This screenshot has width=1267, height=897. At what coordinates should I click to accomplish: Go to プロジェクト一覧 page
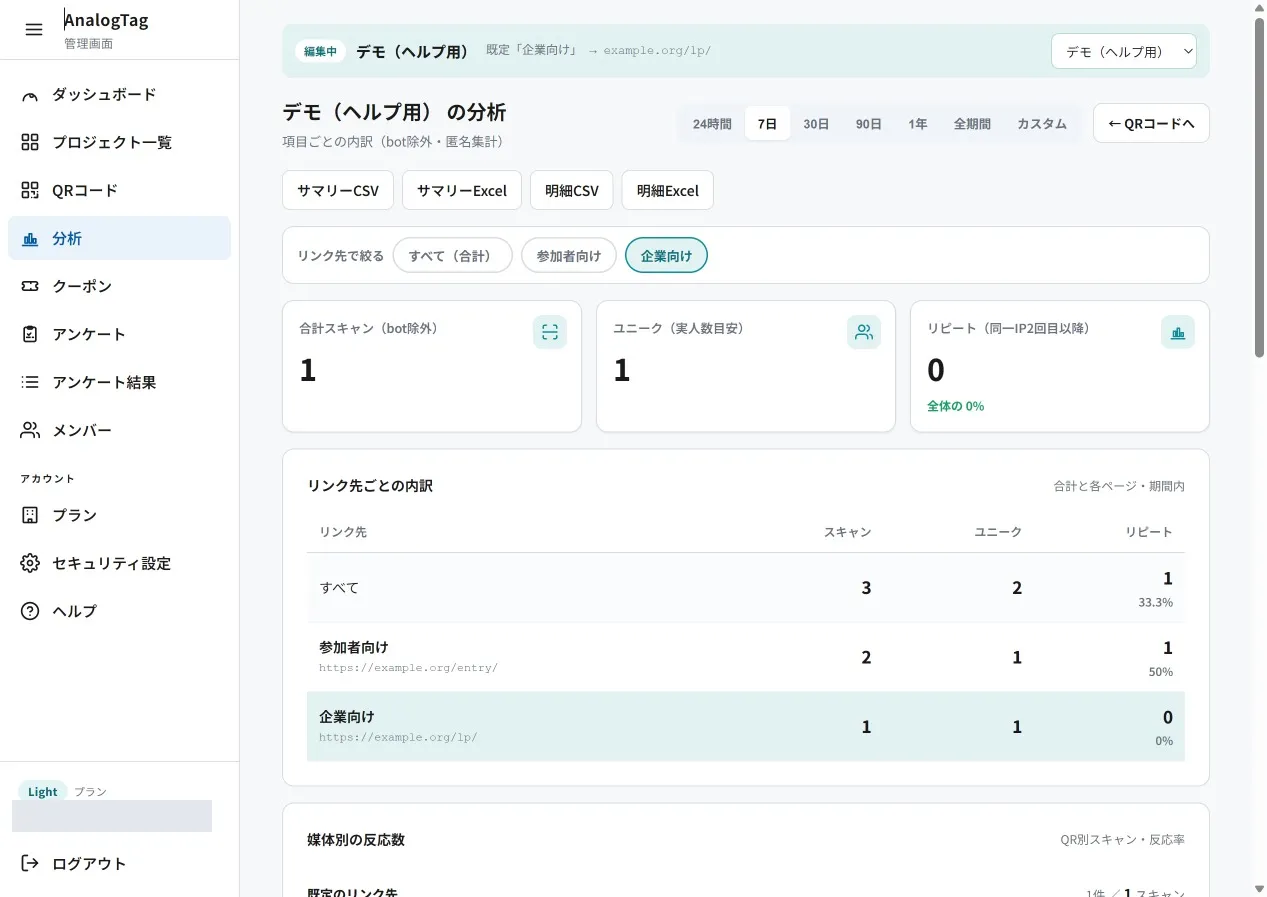coord(119,143)
